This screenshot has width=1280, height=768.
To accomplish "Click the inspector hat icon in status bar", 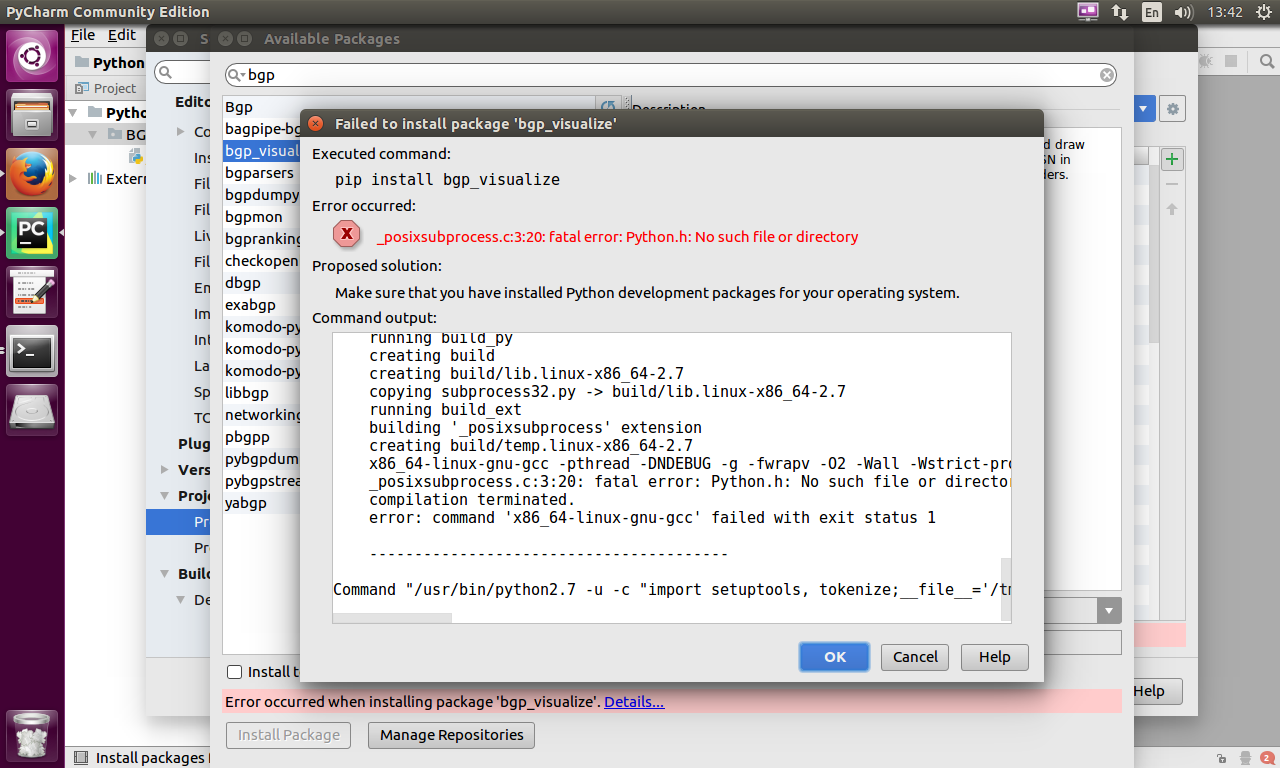I will 1245,758.
